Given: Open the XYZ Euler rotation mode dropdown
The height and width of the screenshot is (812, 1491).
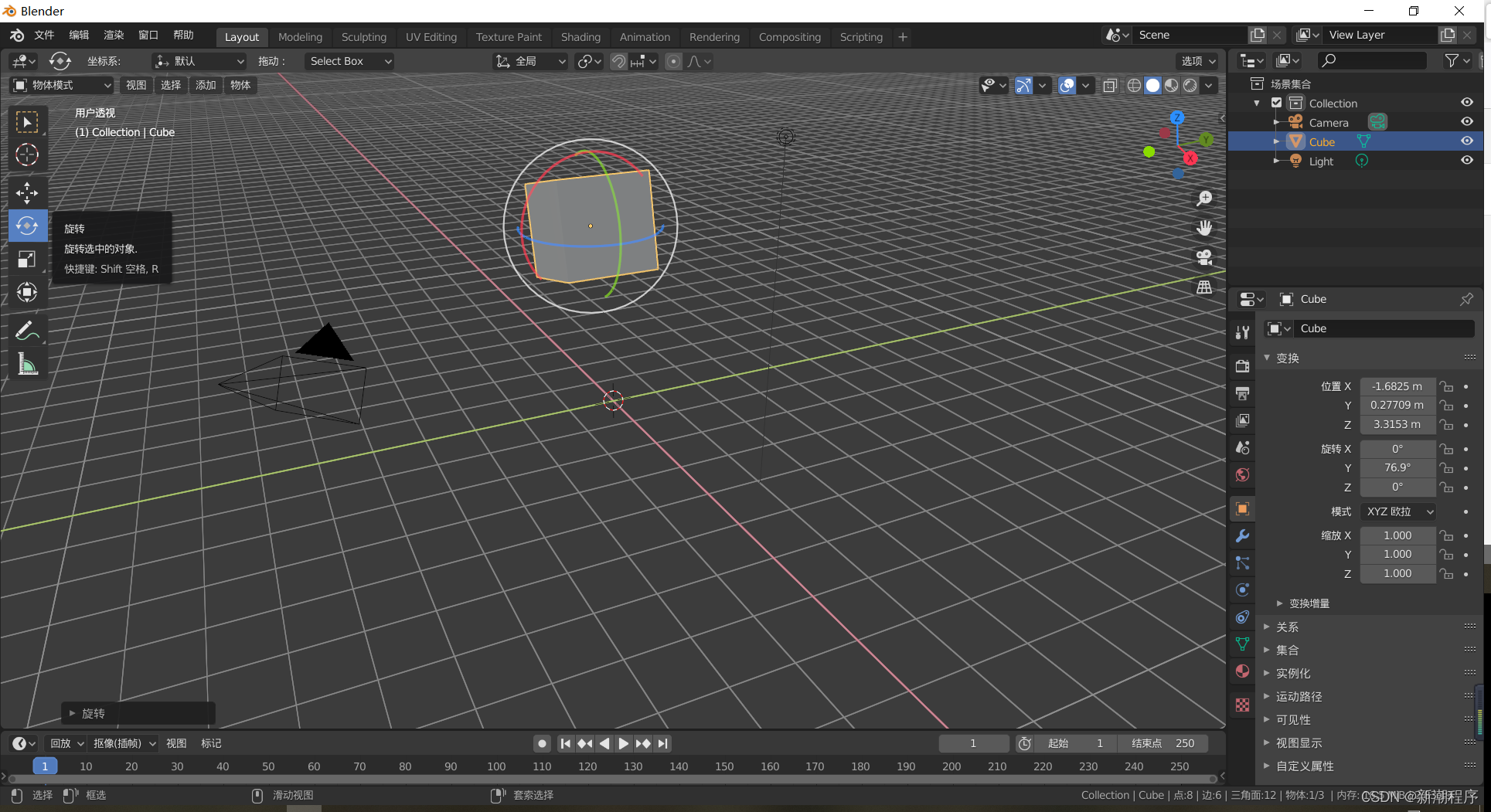Looking at the screenshot, I should click(x=1397, y=511).
